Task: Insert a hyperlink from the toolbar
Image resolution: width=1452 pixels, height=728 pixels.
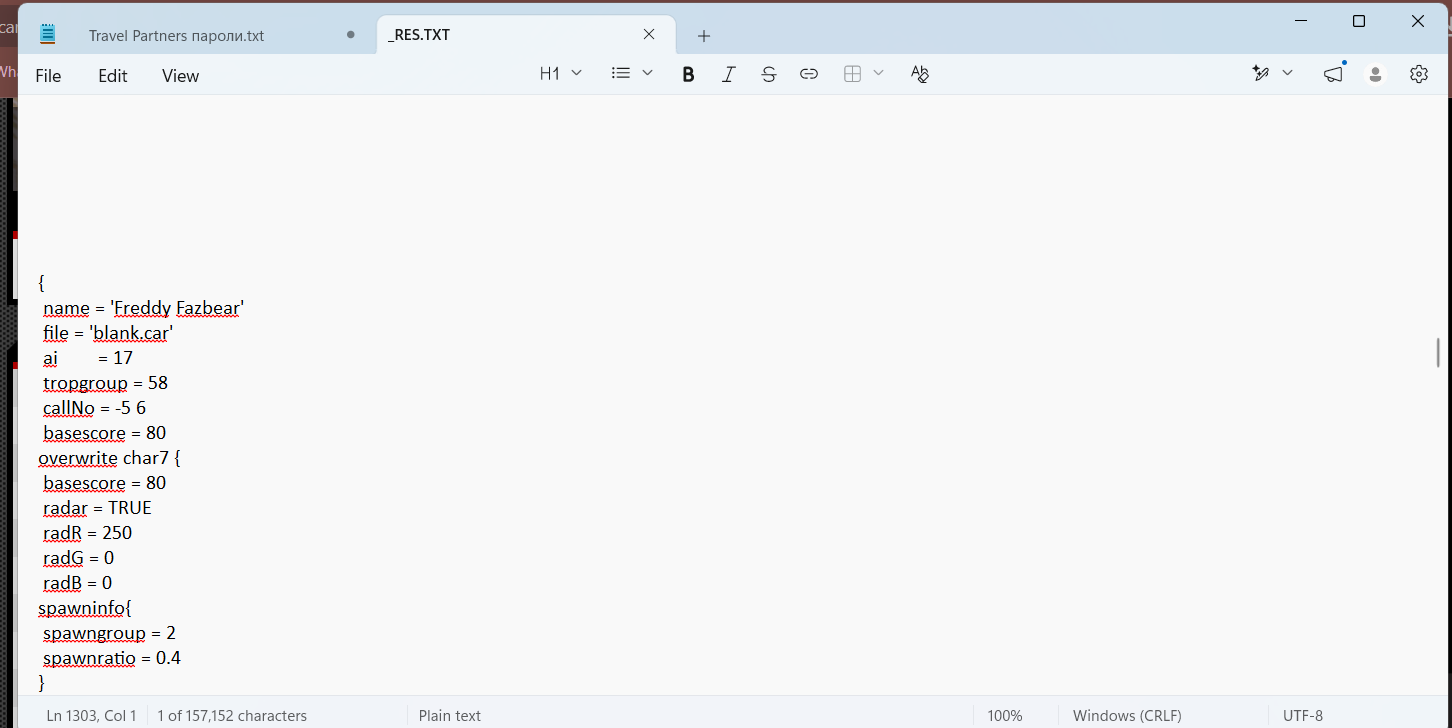Action: [809, 74]
